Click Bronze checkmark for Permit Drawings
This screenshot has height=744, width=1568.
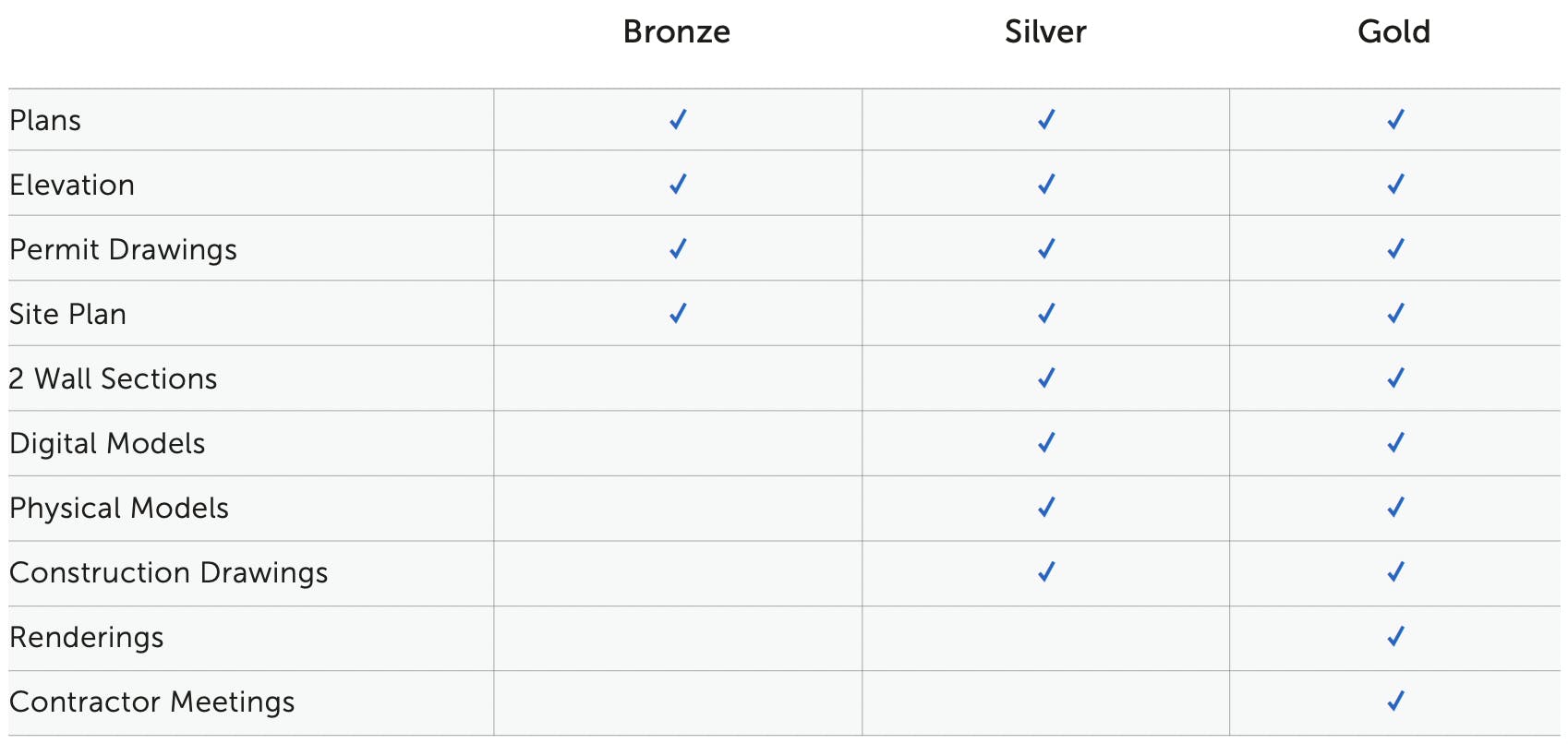(678, 249)
